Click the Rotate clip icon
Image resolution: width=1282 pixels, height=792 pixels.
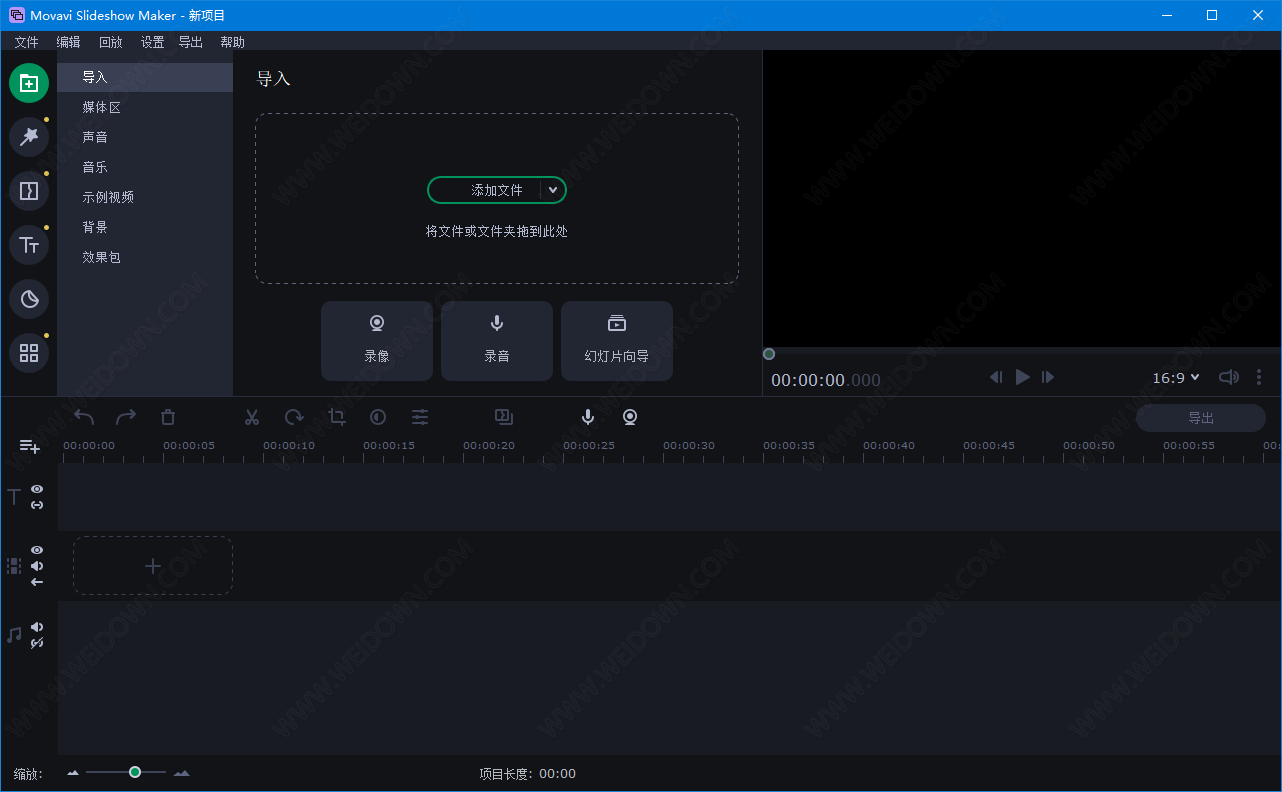[294, 417]
